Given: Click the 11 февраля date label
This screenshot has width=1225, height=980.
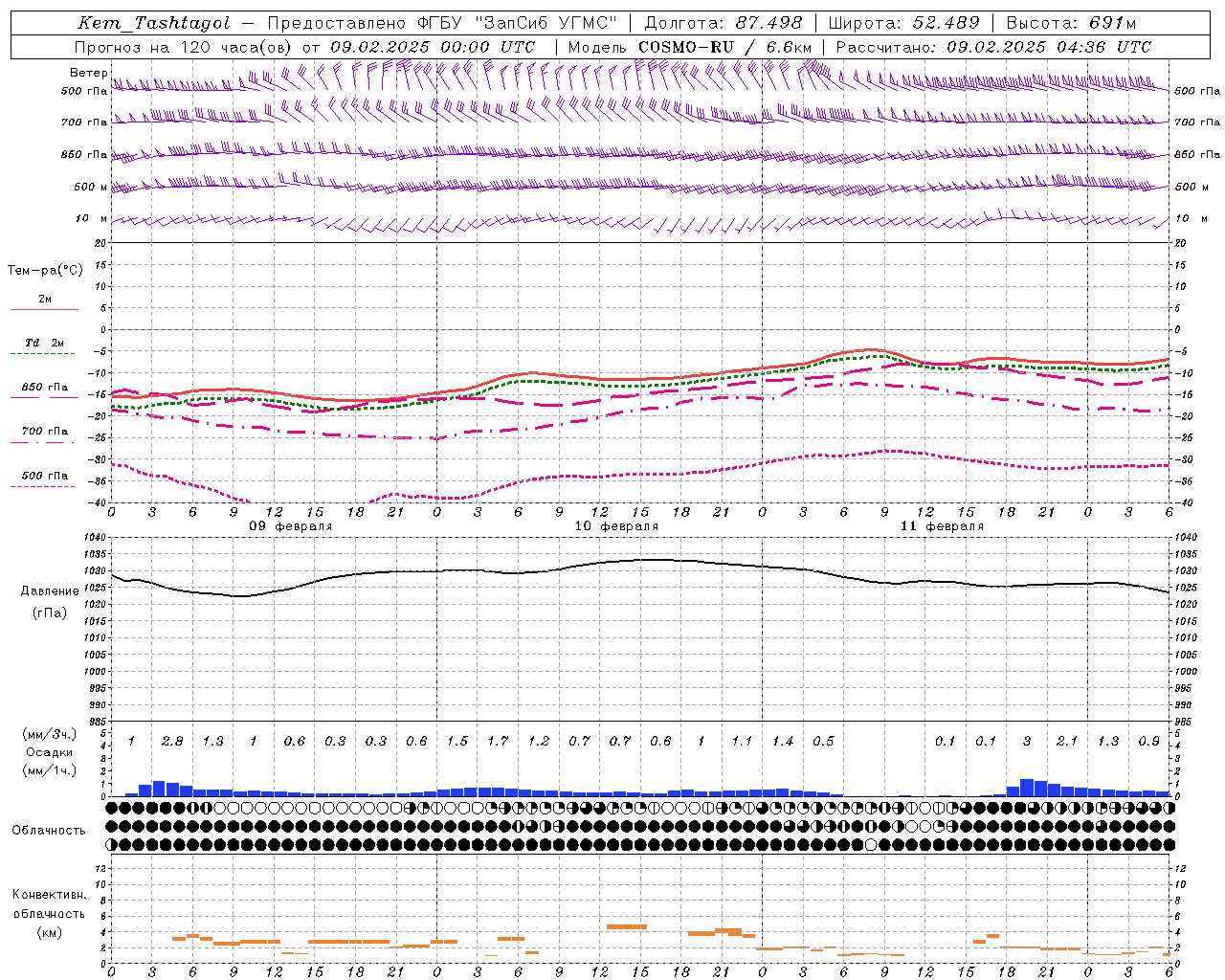Looking at the screenshot, I should click(942, 526).
